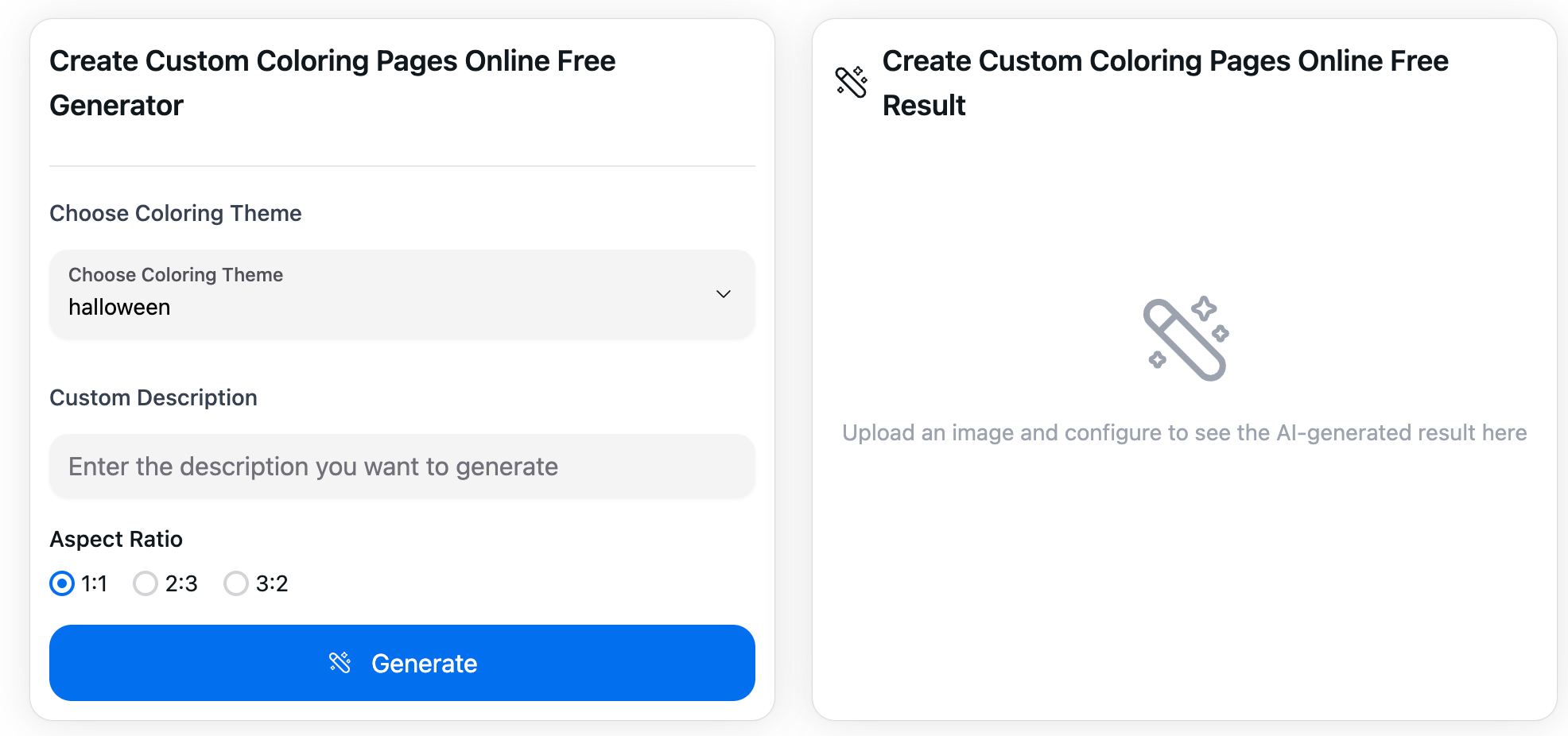The image size is (1568, 736).
Task: Click the Choose Coloring Theme section label
Action: click(x=176, y=213)
